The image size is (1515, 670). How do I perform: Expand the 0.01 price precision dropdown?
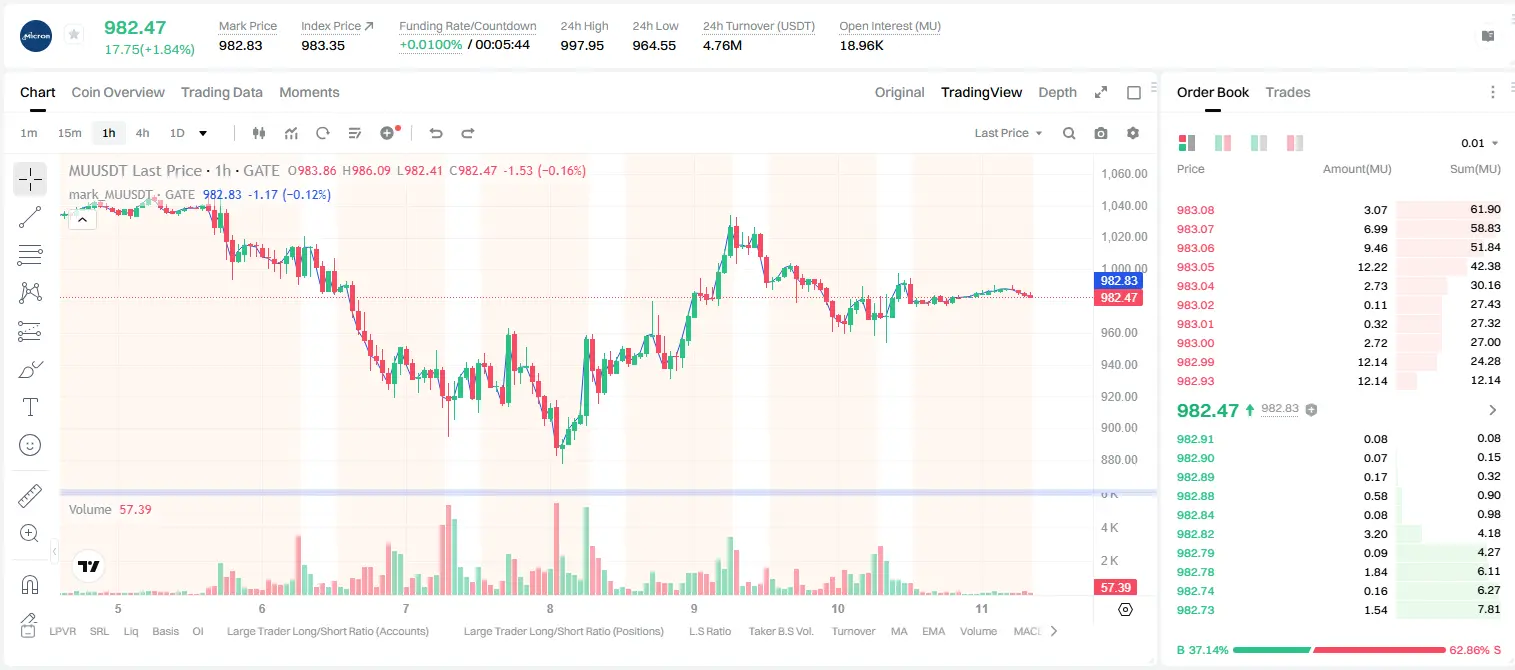tap(1479, 143)
